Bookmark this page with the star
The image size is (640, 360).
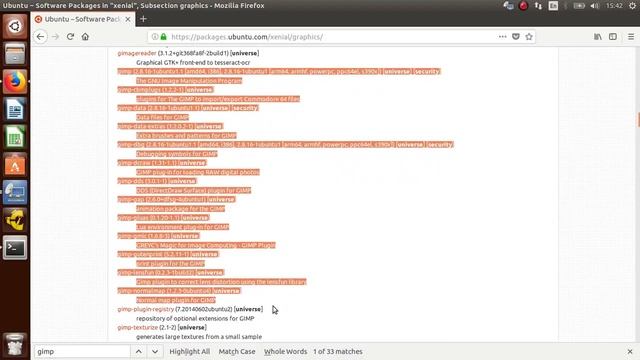pos(529,37)
